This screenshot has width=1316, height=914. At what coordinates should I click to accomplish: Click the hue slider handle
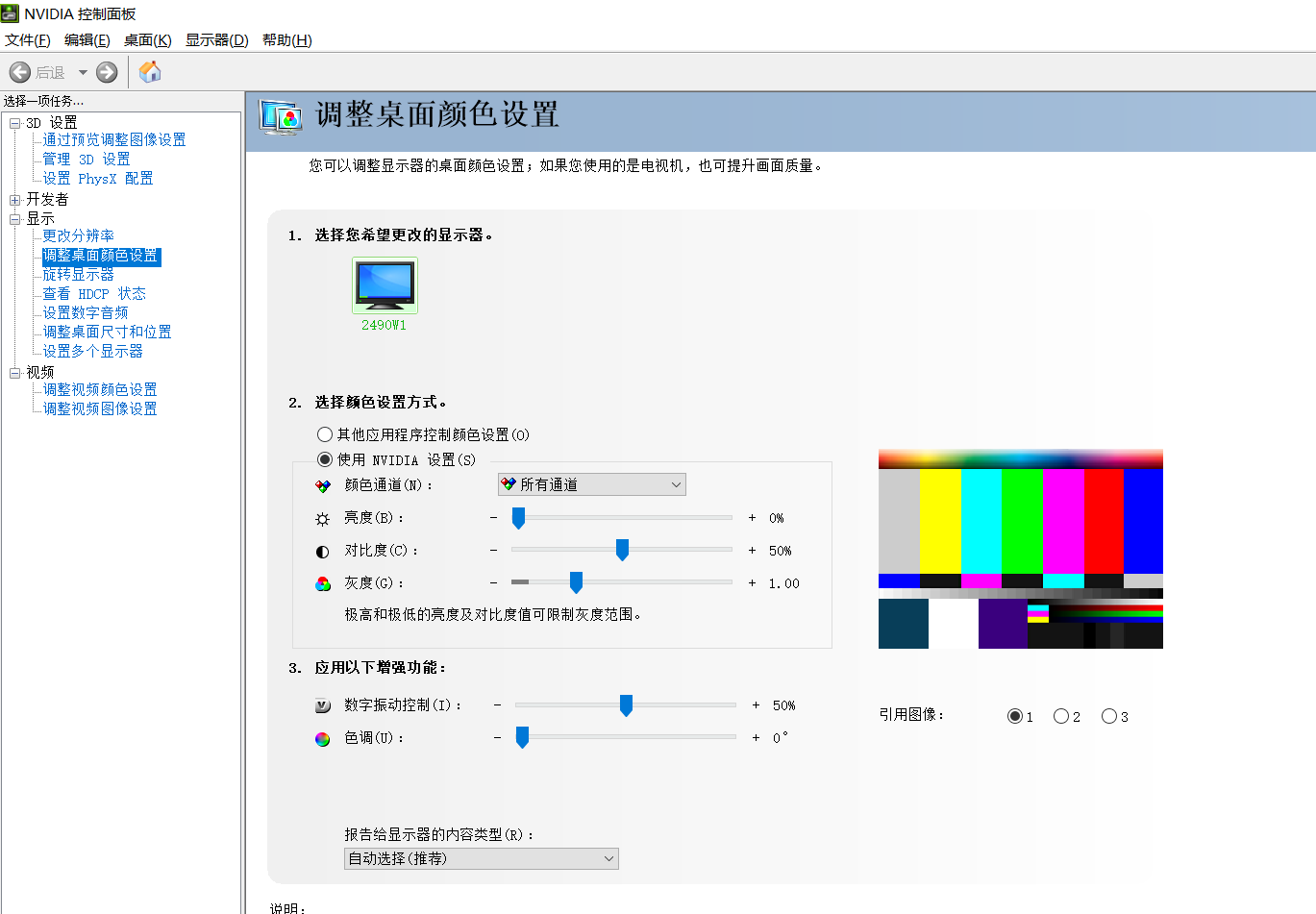click(x=522, y=738)
